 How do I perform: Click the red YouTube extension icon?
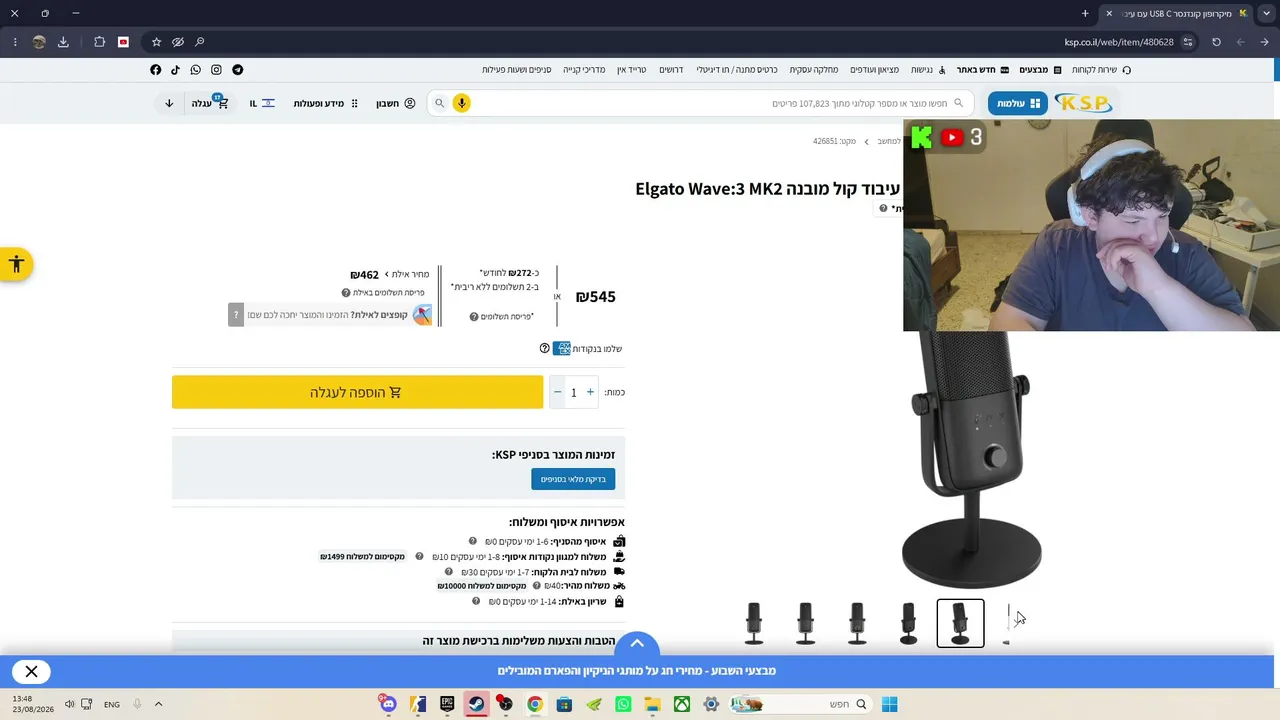click(123, 42)
